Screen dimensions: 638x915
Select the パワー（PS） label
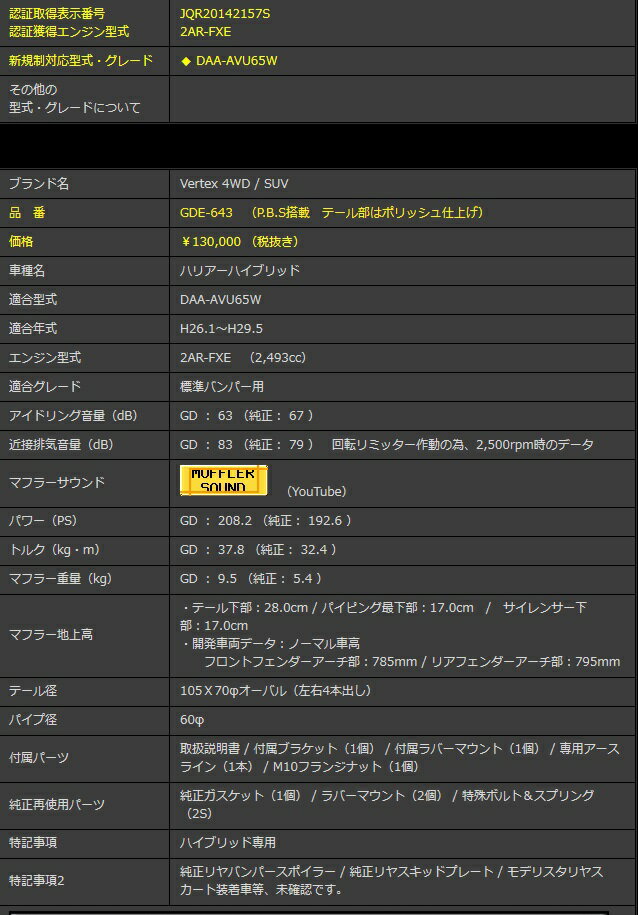tap(43, 521)
